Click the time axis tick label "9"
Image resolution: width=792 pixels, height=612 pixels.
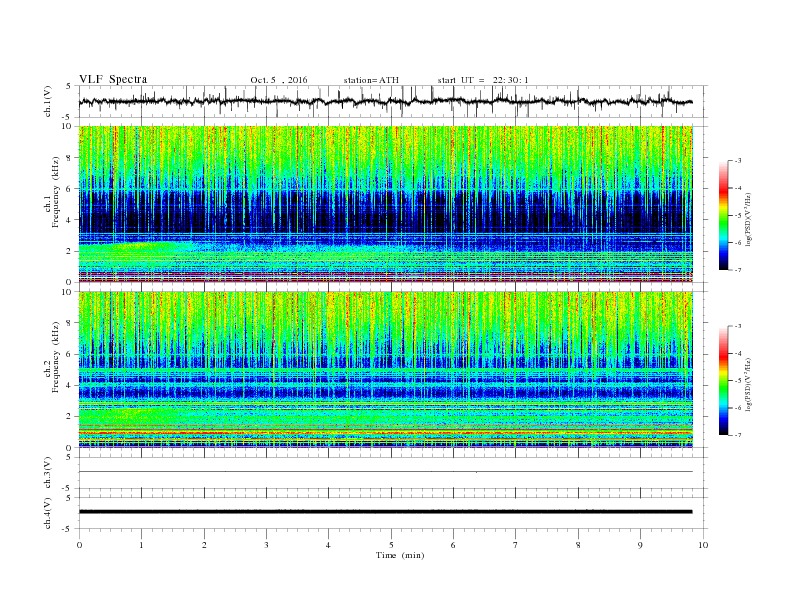tap(640, 545)
